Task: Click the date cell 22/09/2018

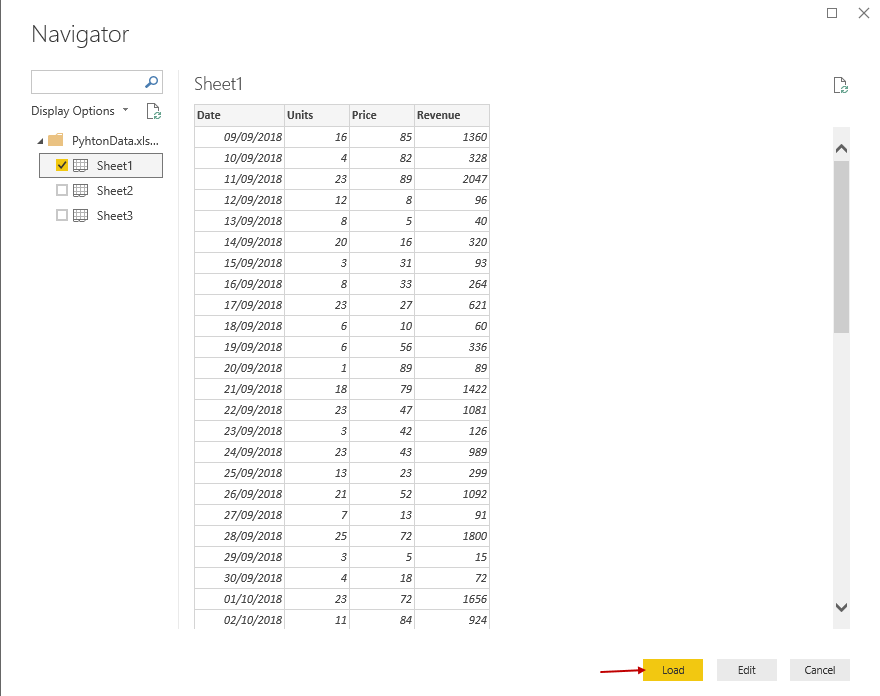Action: (x=240, y=410)
